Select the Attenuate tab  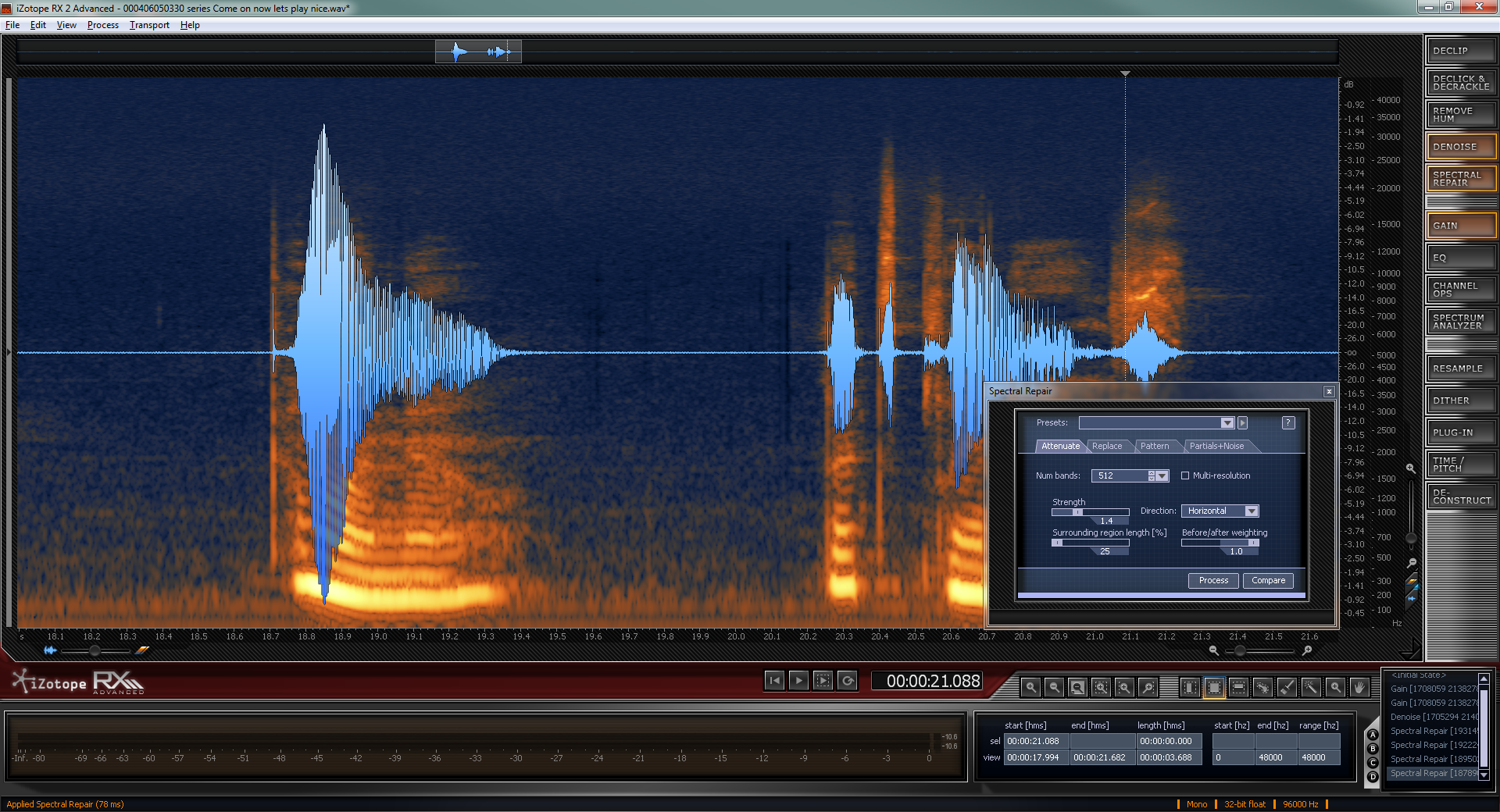[x=1060, y=446]
